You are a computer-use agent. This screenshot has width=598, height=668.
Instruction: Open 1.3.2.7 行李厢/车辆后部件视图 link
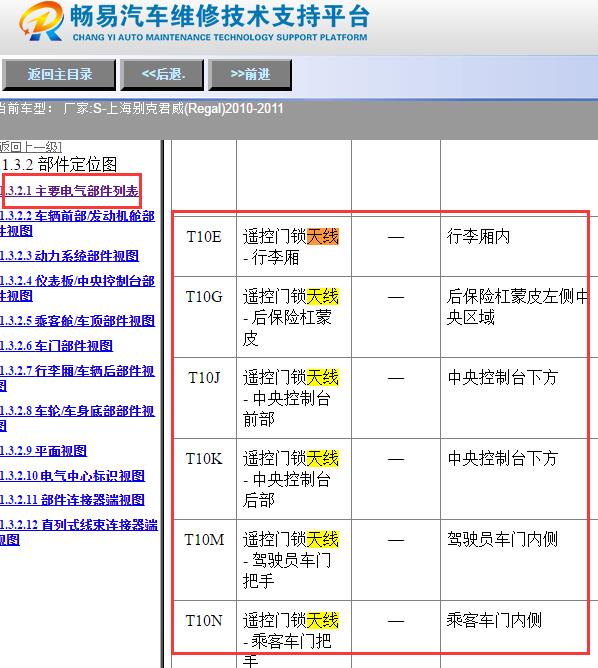[77, 378]
